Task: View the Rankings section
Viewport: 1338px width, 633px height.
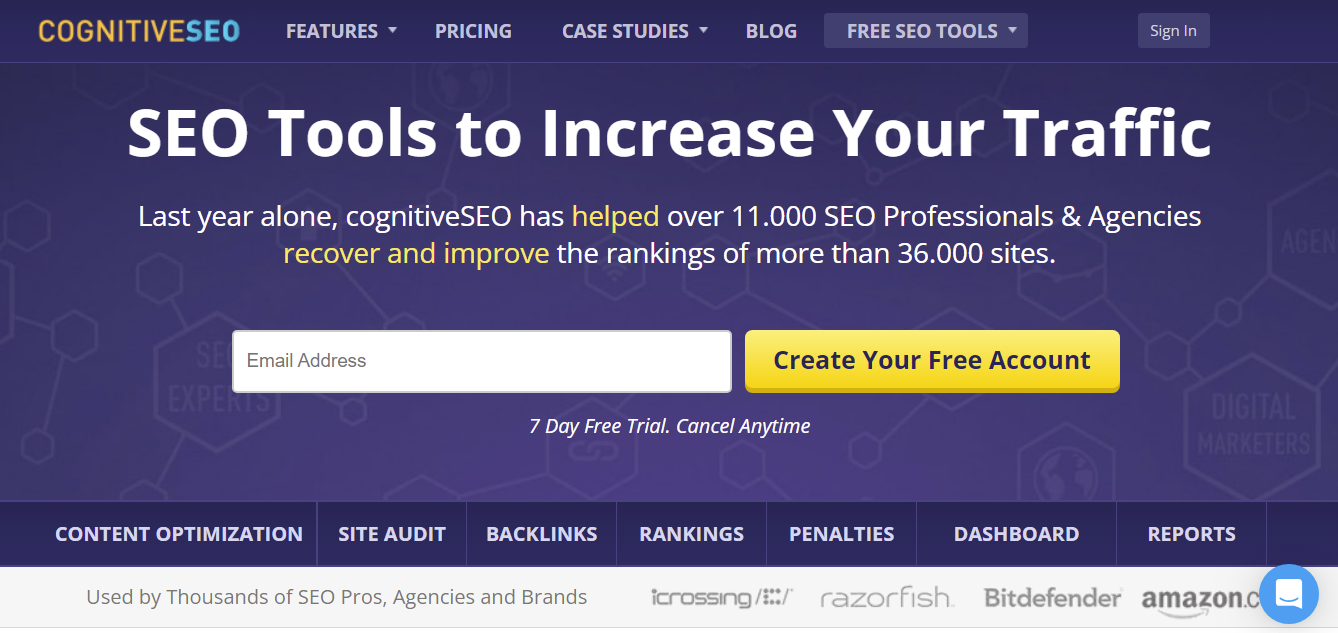Action: pos(691,533)
